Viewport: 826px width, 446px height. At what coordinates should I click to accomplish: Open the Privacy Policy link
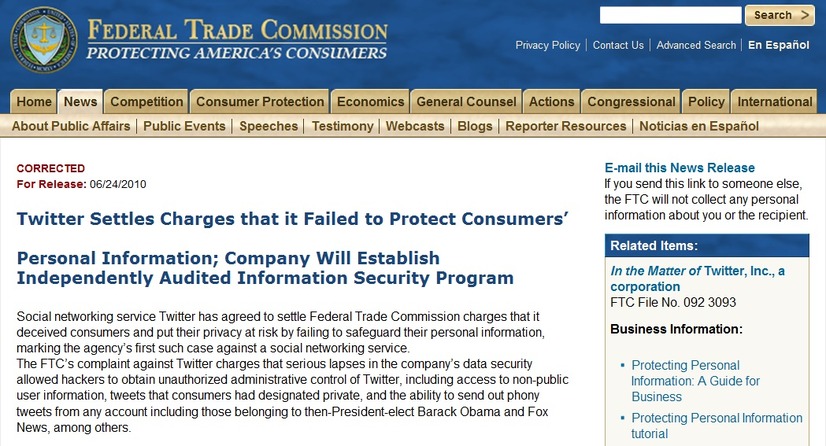point(548,45)
